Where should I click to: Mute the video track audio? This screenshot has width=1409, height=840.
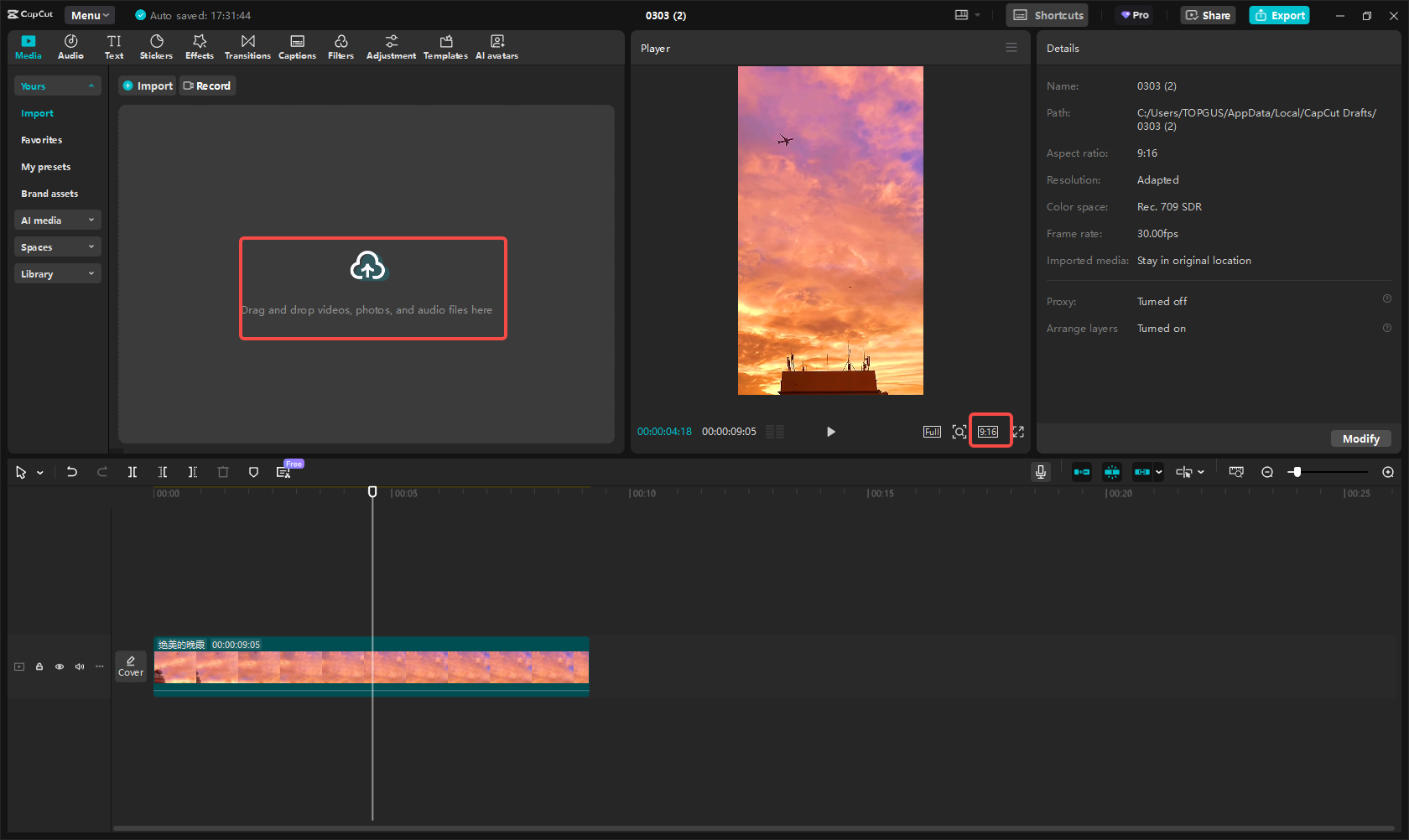tap(80, 666)
